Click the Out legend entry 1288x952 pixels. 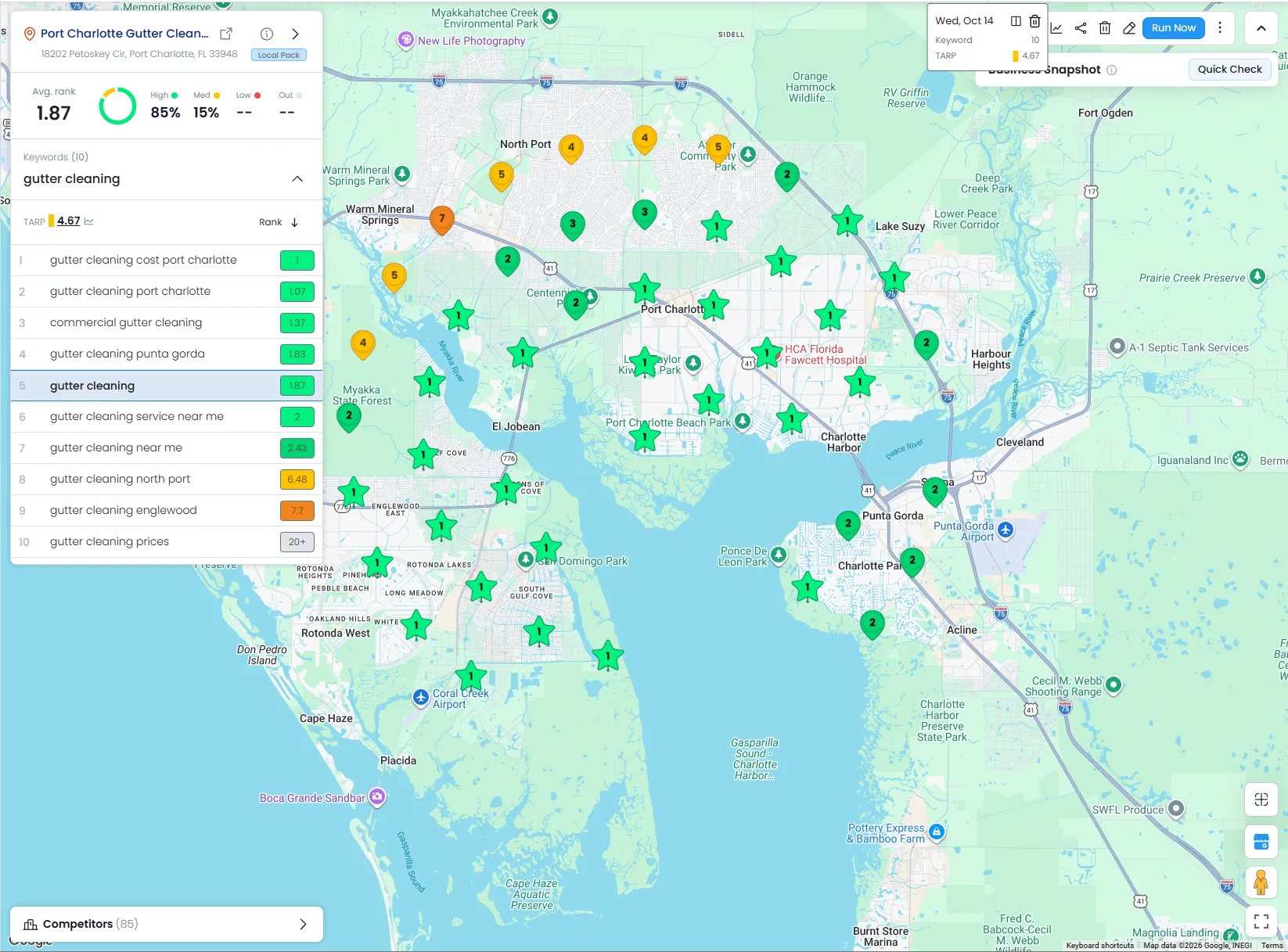pos(290,105)
